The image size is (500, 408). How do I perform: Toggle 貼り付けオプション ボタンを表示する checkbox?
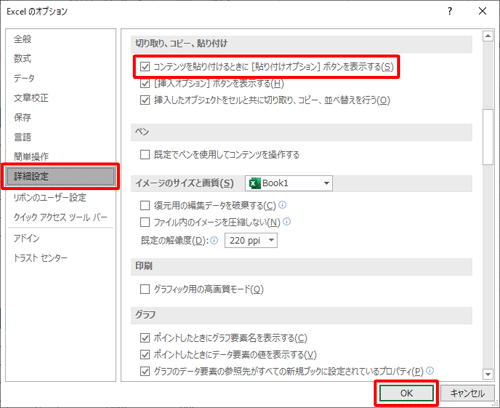(x=145, y=67)
